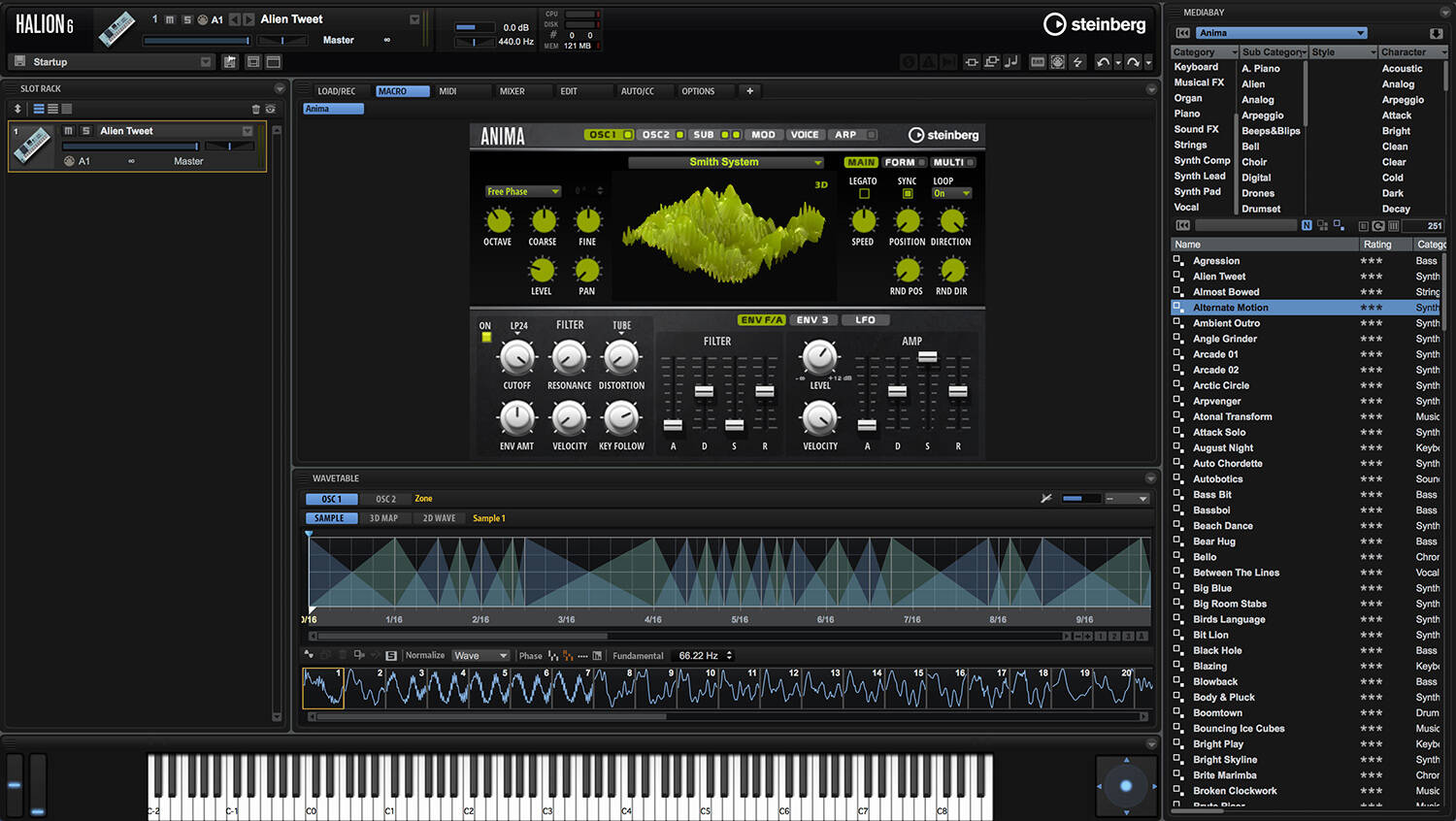
Task: Click the wrench icon in the Wavetable toolbar
Action: 1045,498
